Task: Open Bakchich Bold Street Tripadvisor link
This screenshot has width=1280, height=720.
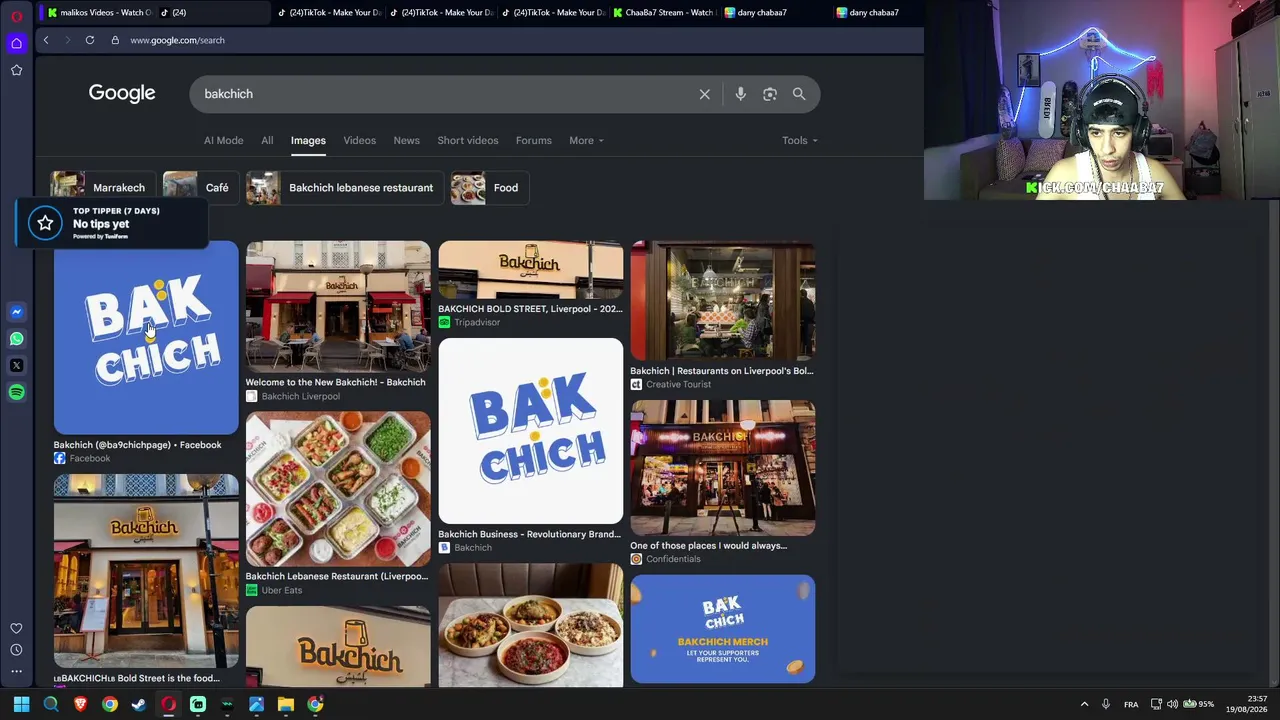Action: 530,309
